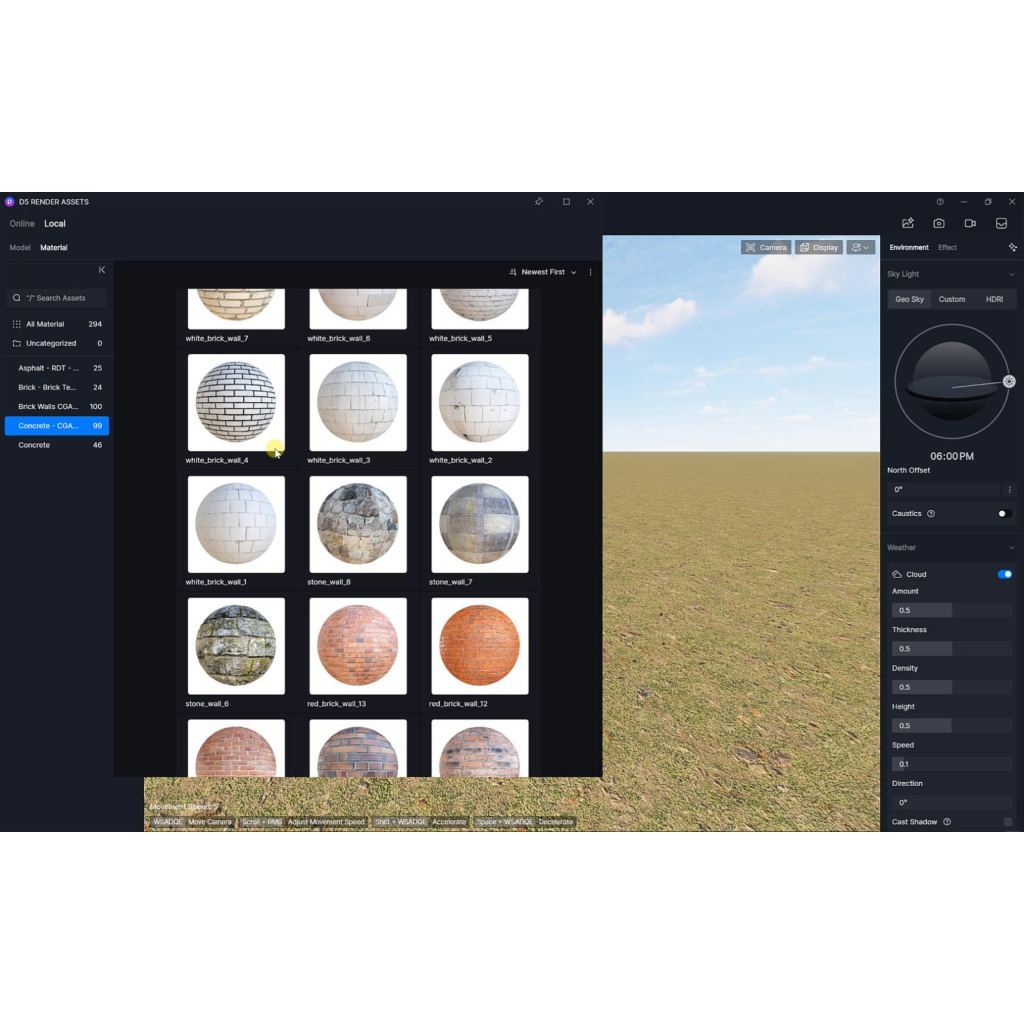The width and height of the screenshot is (1024, 1024).
Task: Click the export share icon
Action: click(908, 223)
